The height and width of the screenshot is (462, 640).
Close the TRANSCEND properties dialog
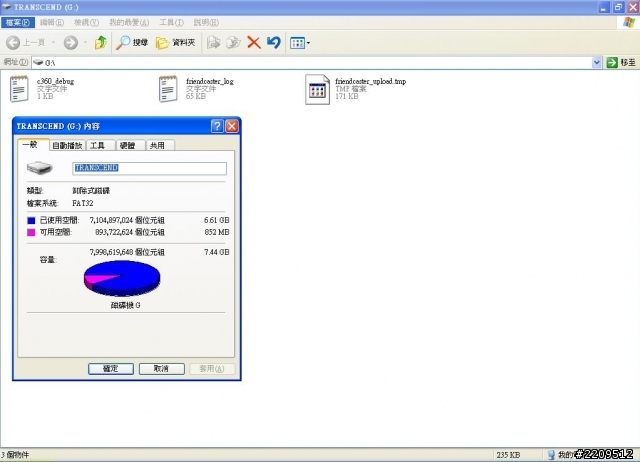click(x=232, y=126)
